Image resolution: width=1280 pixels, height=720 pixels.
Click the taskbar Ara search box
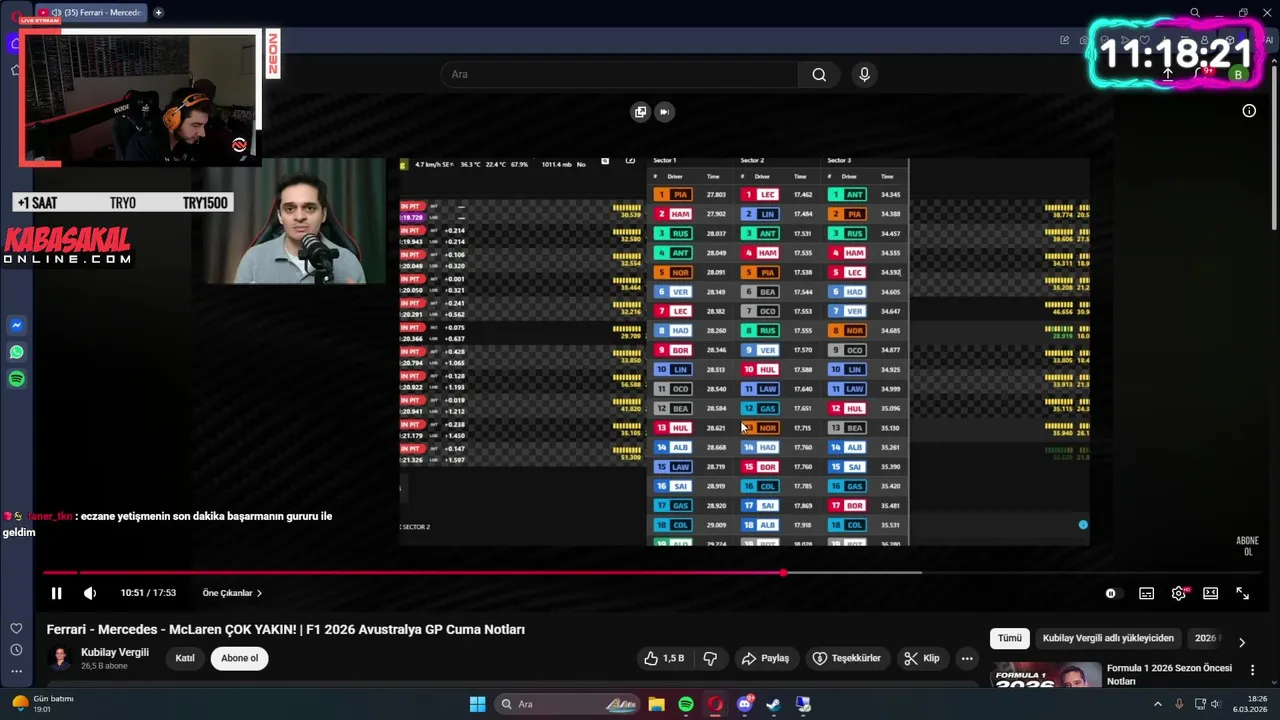pyautogui.click(x=567, y=704)
